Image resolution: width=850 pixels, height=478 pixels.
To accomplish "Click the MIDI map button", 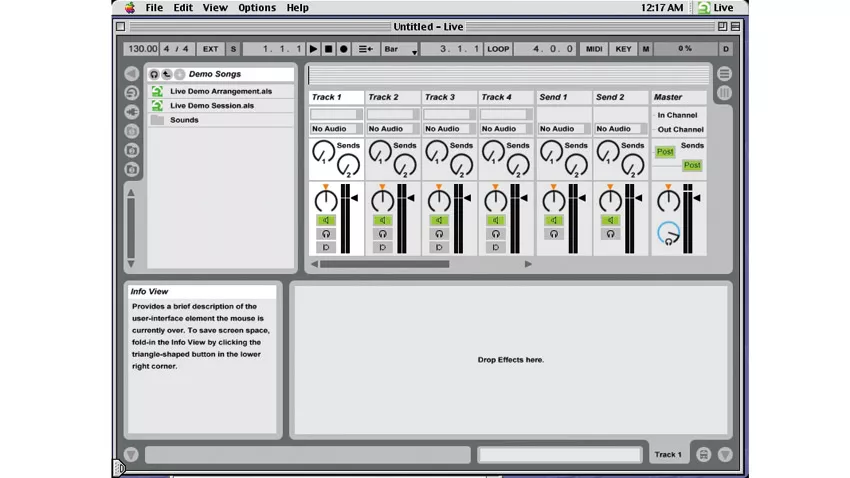I will (x=594, y=49).
